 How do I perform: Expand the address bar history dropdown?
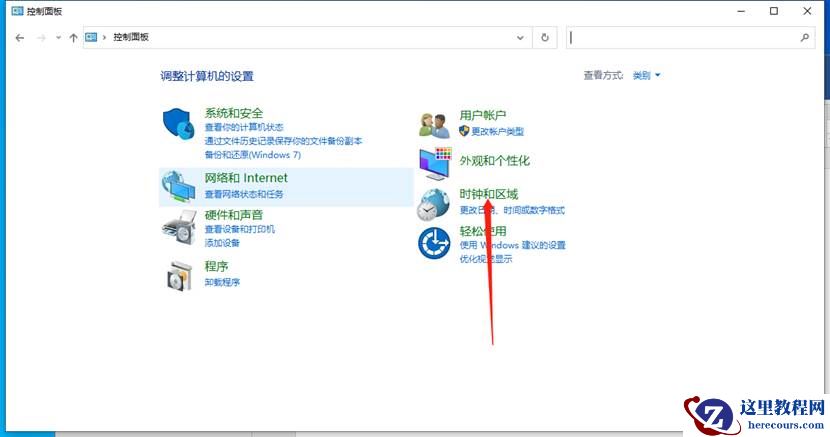point(520,38)
